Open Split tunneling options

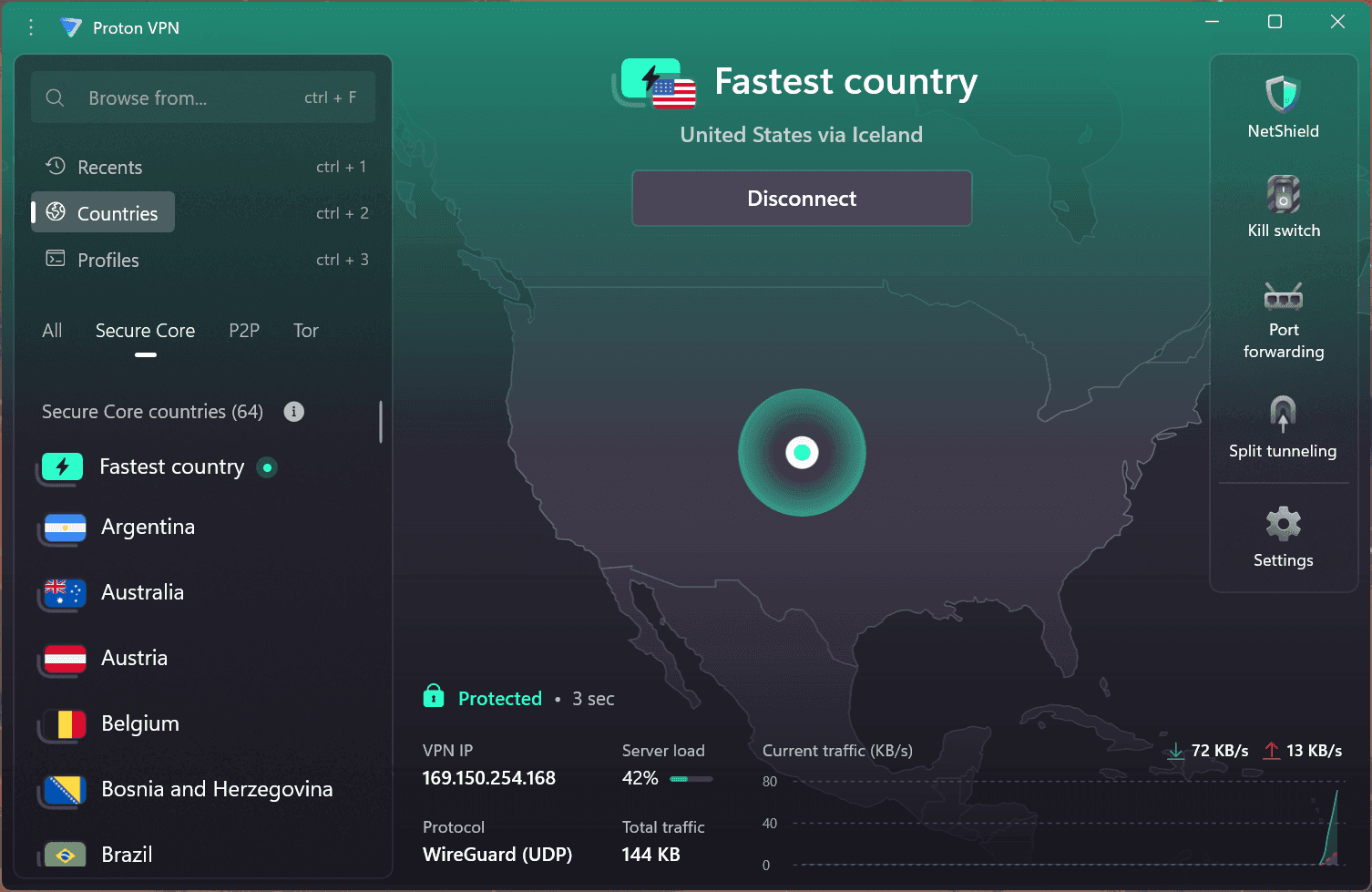point(1283,426)
